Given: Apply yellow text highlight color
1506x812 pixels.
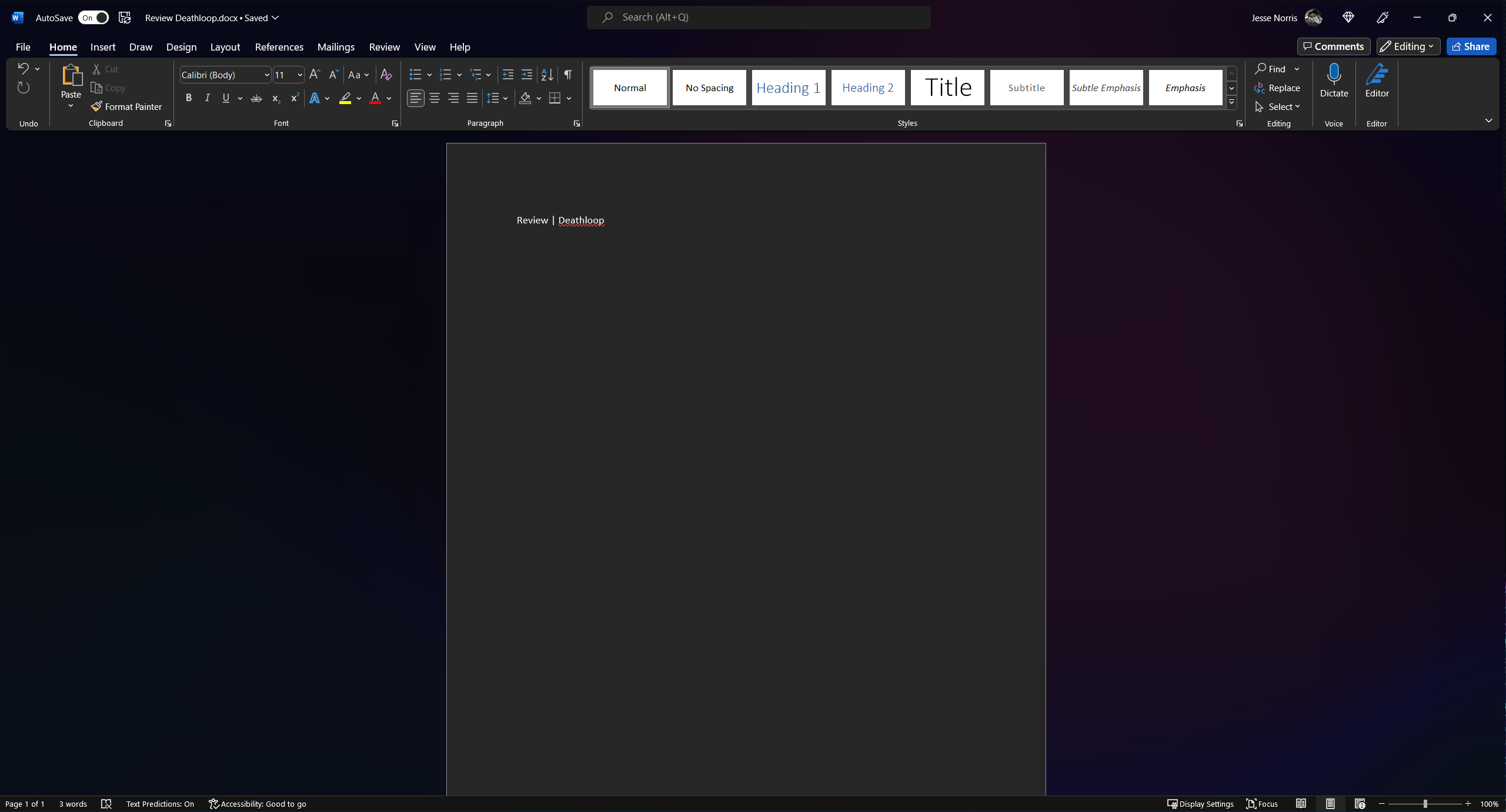Looking at the screenshot, I should [x=345, y=98].
